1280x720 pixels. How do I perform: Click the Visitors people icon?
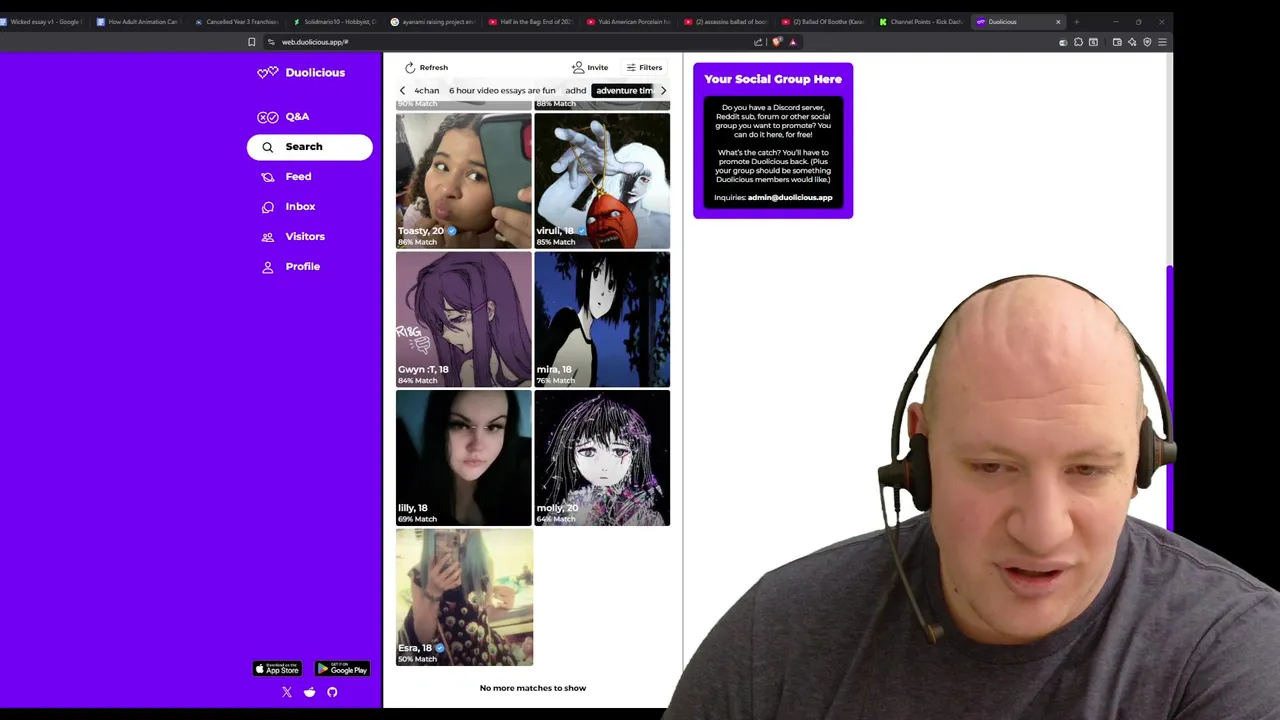tap(267, 237)
